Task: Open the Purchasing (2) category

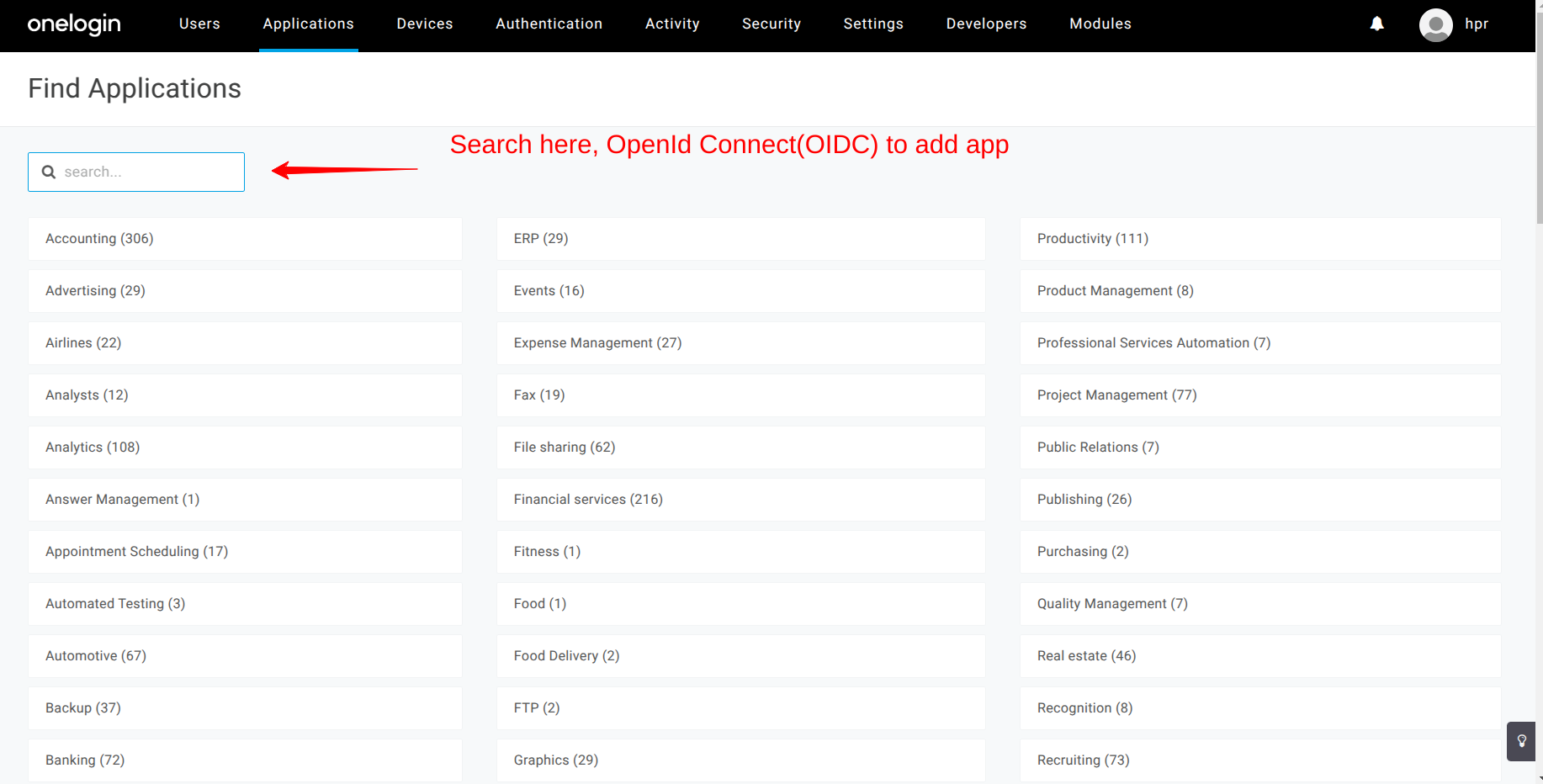Action: click(1260, 552)
